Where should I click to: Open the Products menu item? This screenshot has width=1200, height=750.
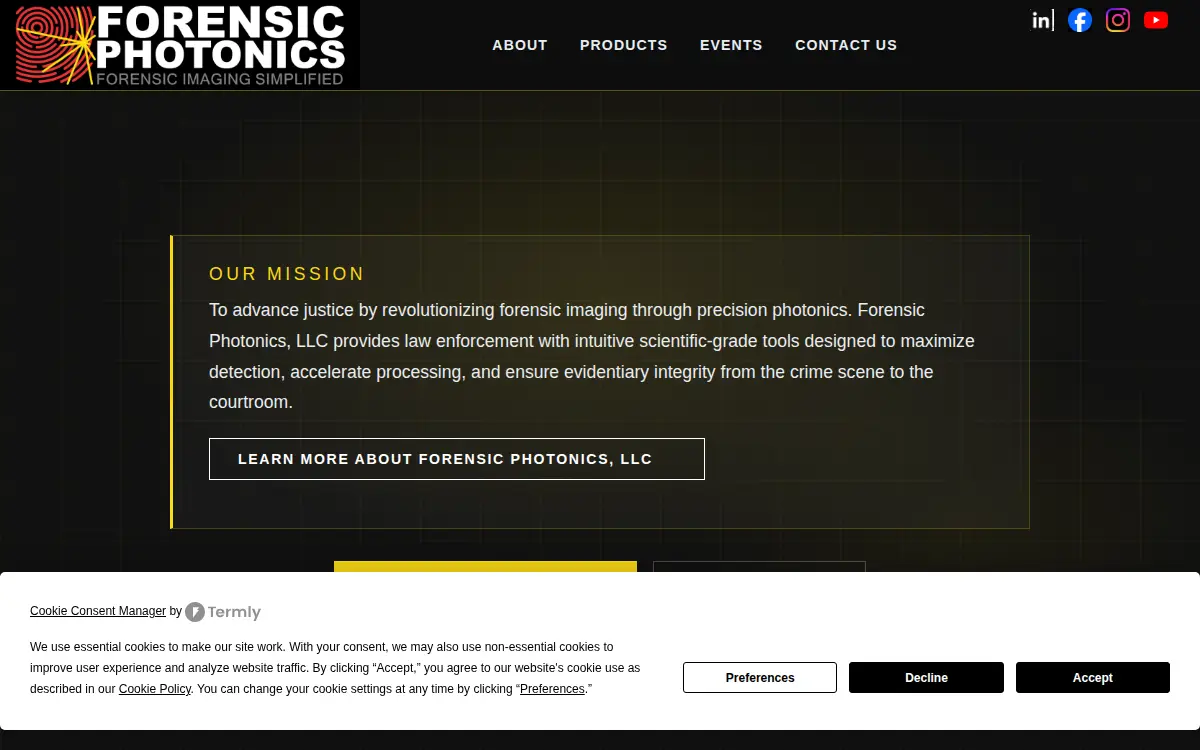click(x=624, y=45)
